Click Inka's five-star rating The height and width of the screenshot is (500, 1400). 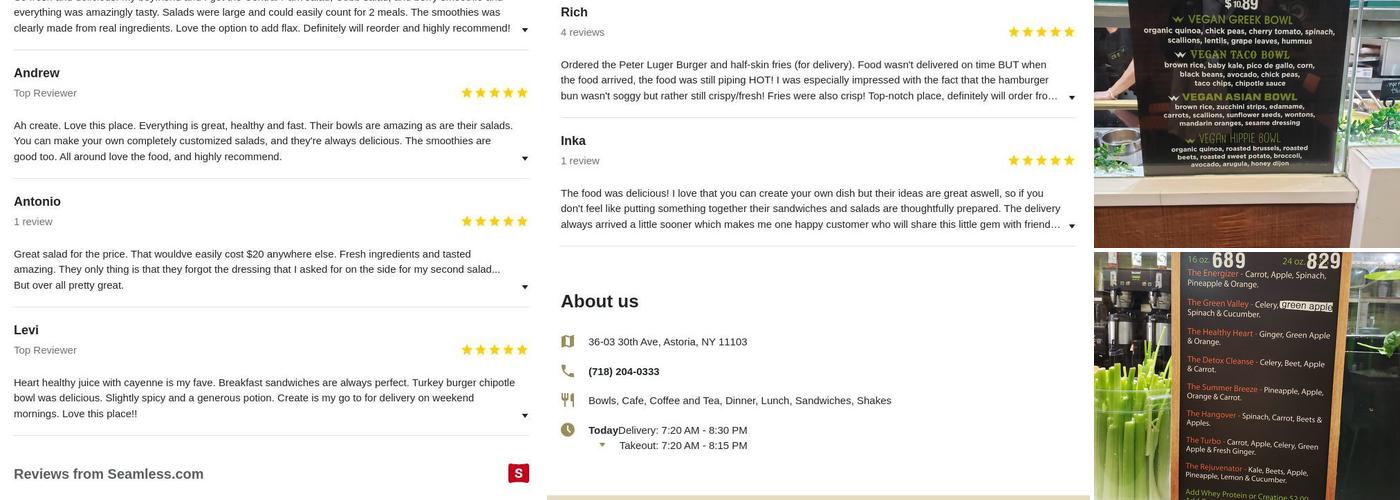click(1041, 161)
